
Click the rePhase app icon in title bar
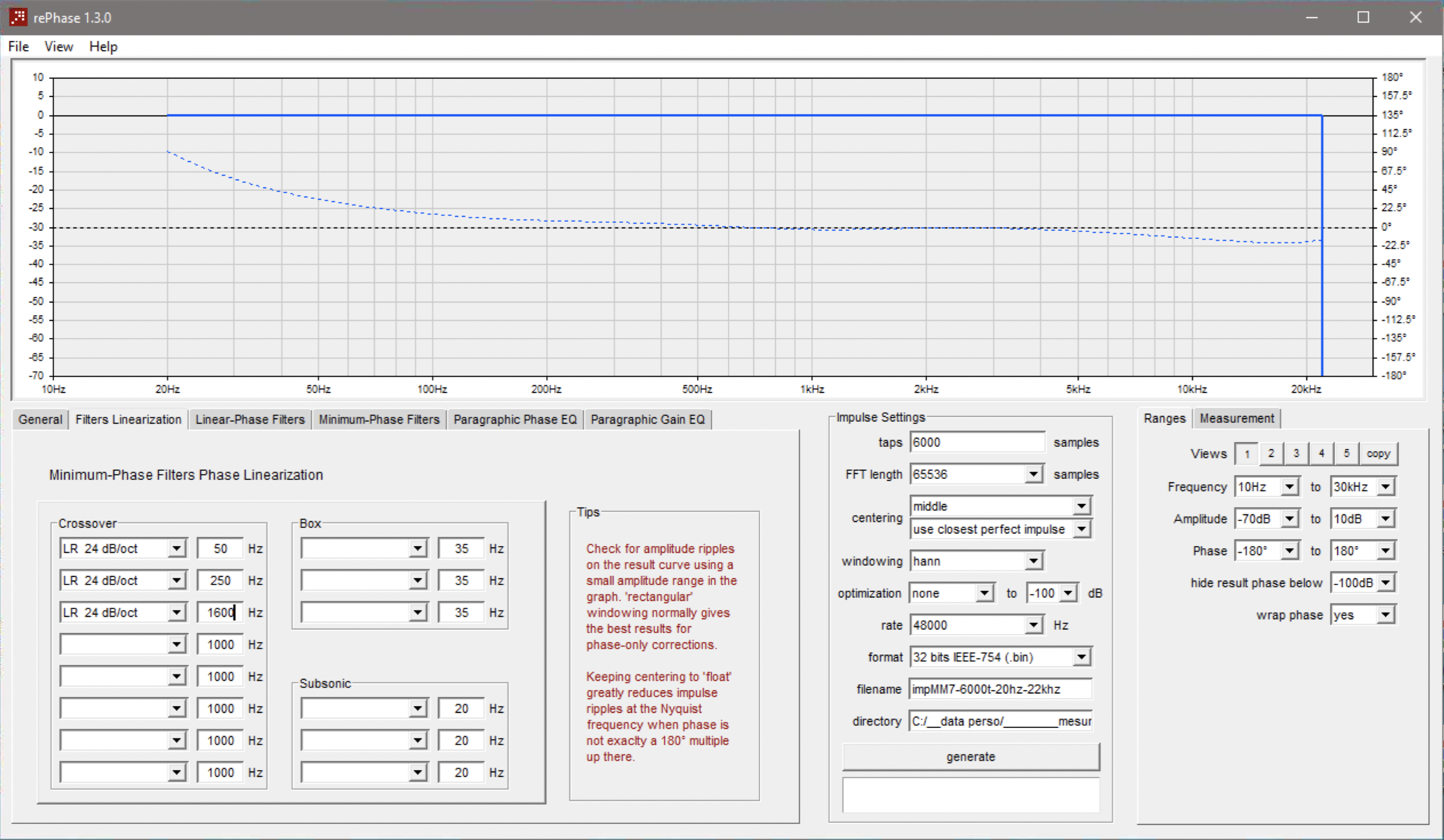(18, 17)
